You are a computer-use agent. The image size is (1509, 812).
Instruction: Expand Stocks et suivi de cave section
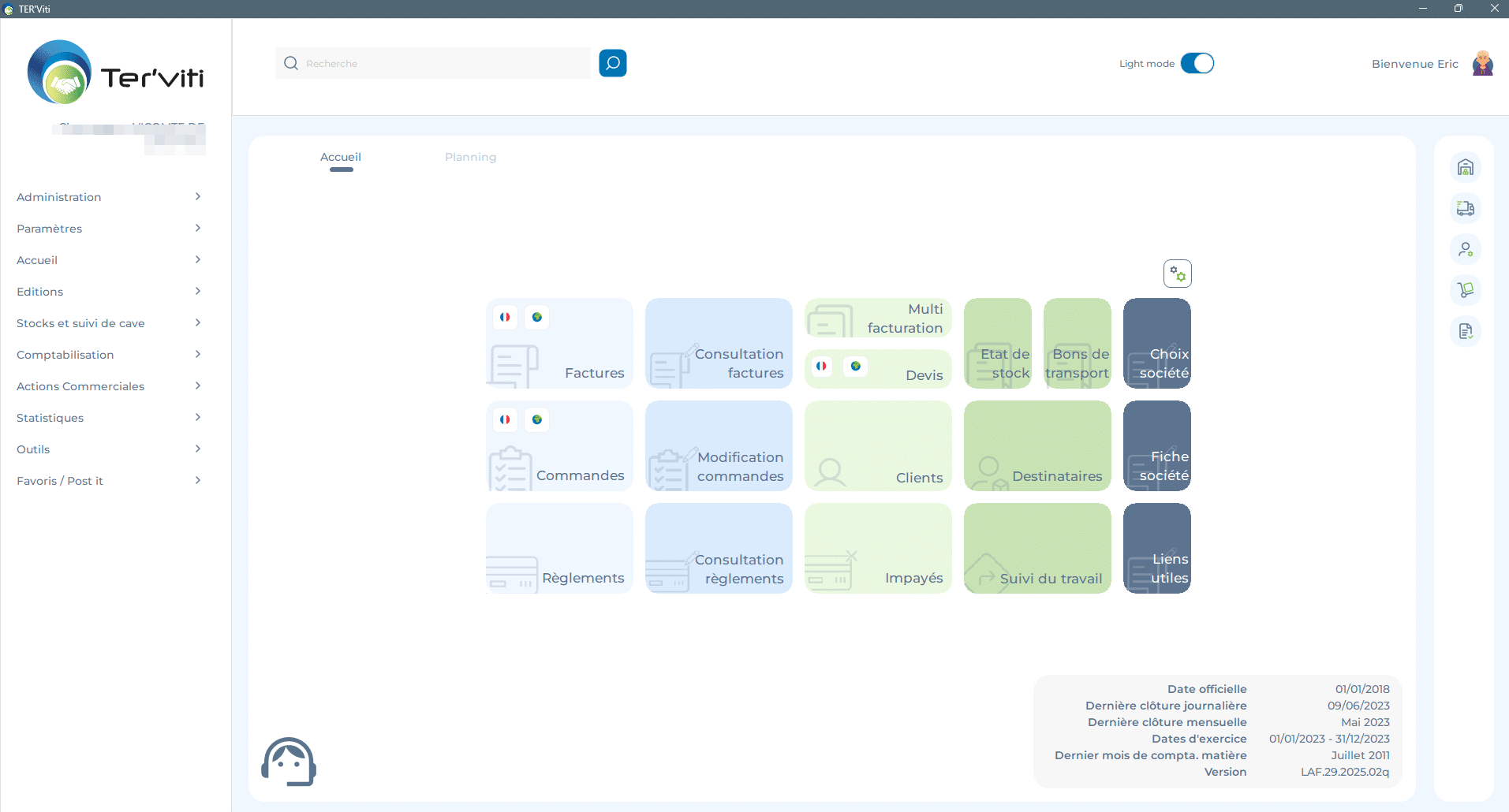tap(109, 323)
